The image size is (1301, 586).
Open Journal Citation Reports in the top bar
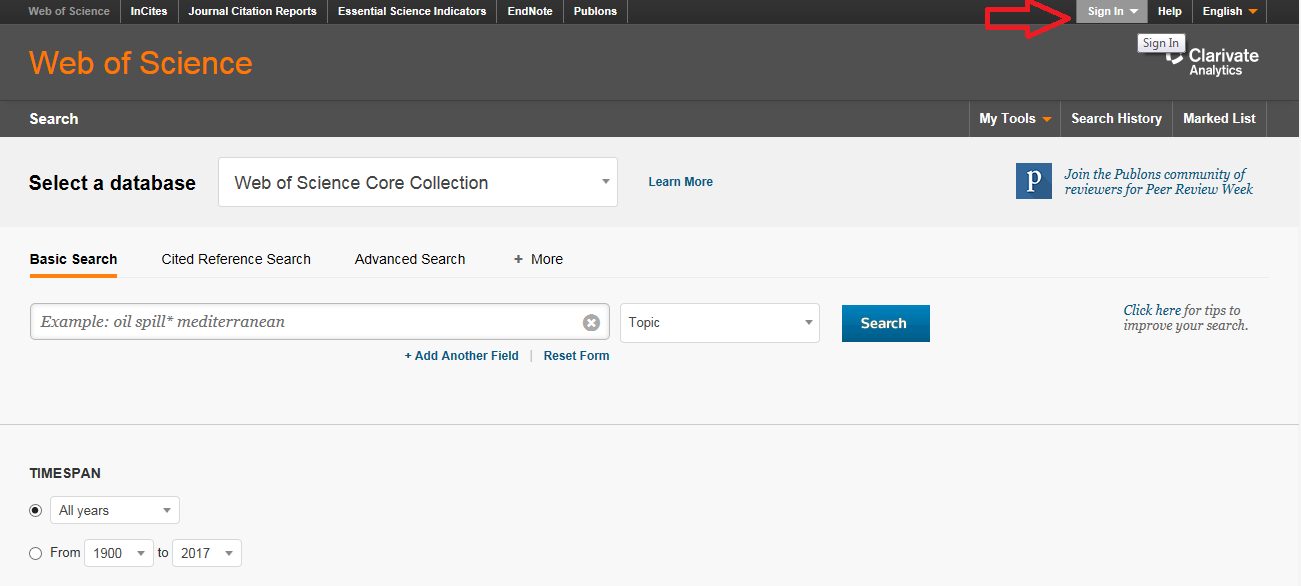(x=253, y=12)
